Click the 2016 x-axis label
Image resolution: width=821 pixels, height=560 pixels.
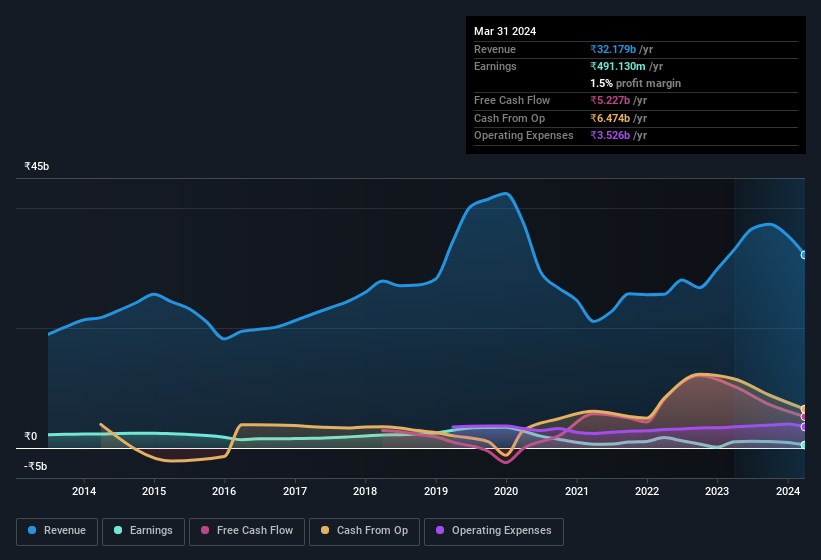224,491
